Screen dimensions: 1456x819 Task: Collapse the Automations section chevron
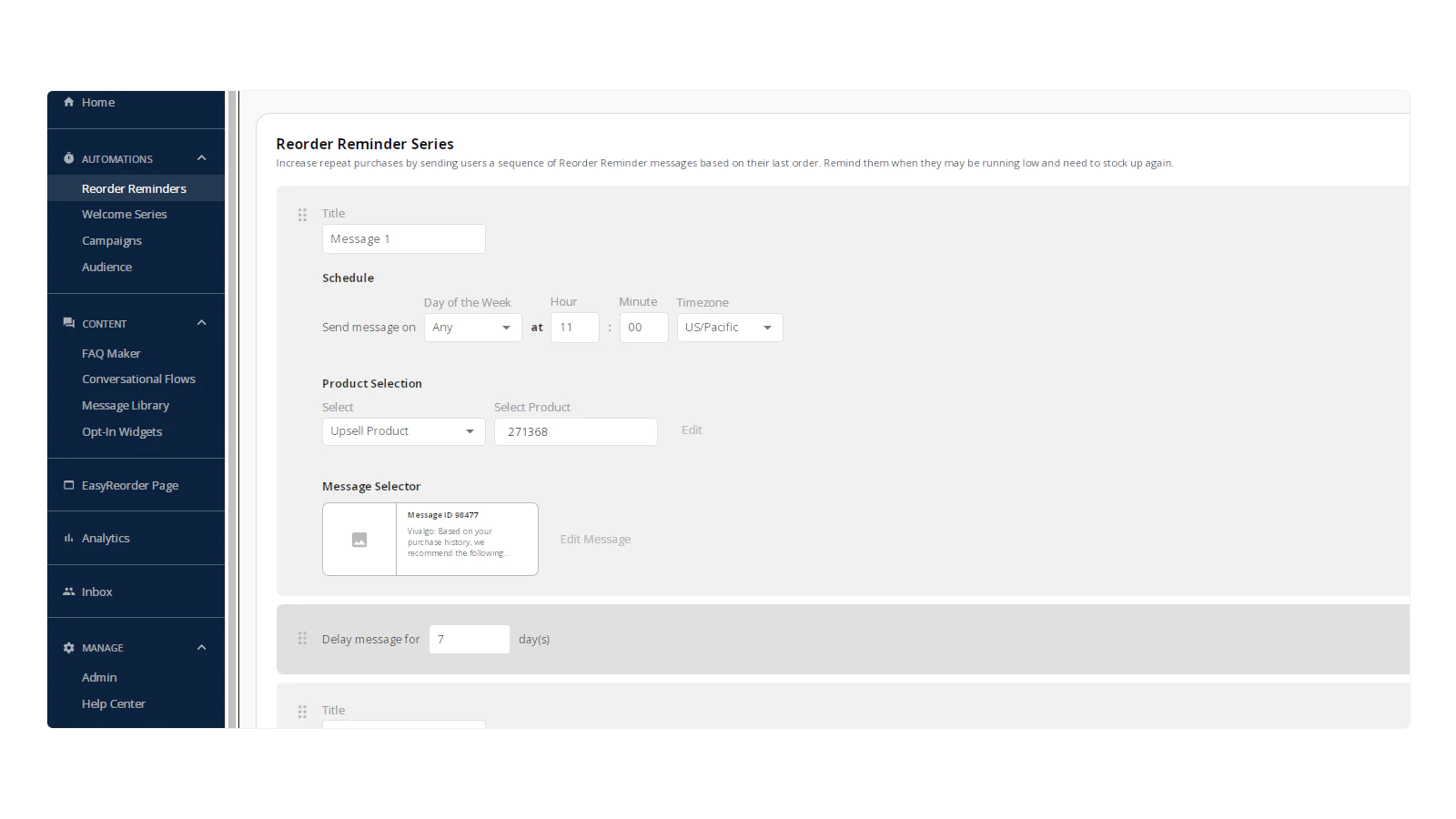point(201,158)
